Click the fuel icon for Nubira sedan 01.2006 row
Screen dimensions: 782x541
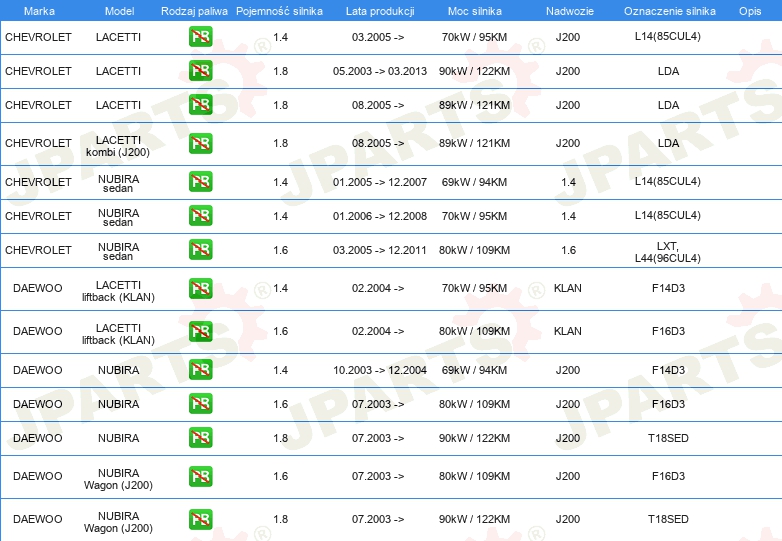[200, 216]
